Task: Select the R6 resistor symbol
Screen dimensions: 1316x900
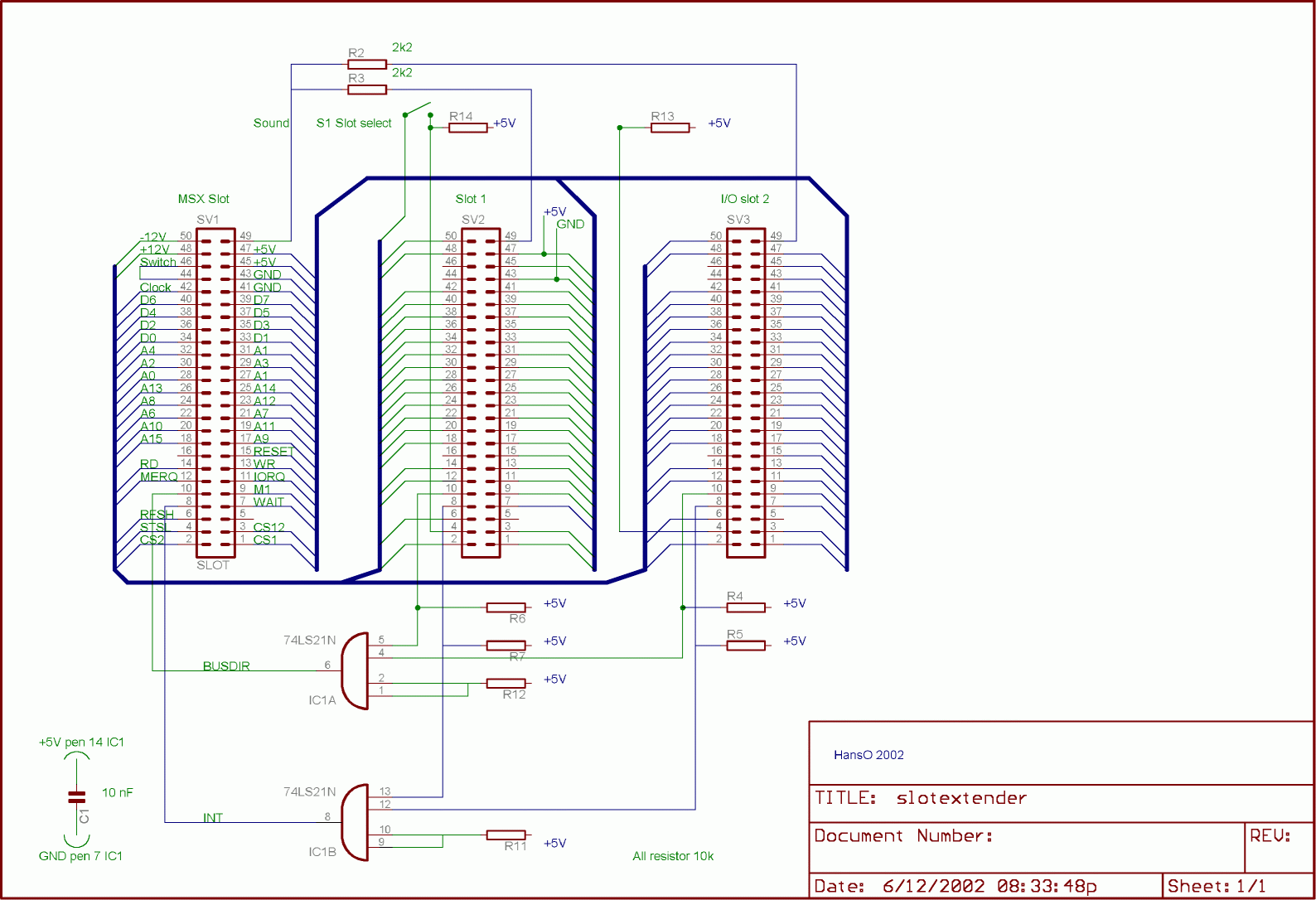Action: (x=506, y=607)
